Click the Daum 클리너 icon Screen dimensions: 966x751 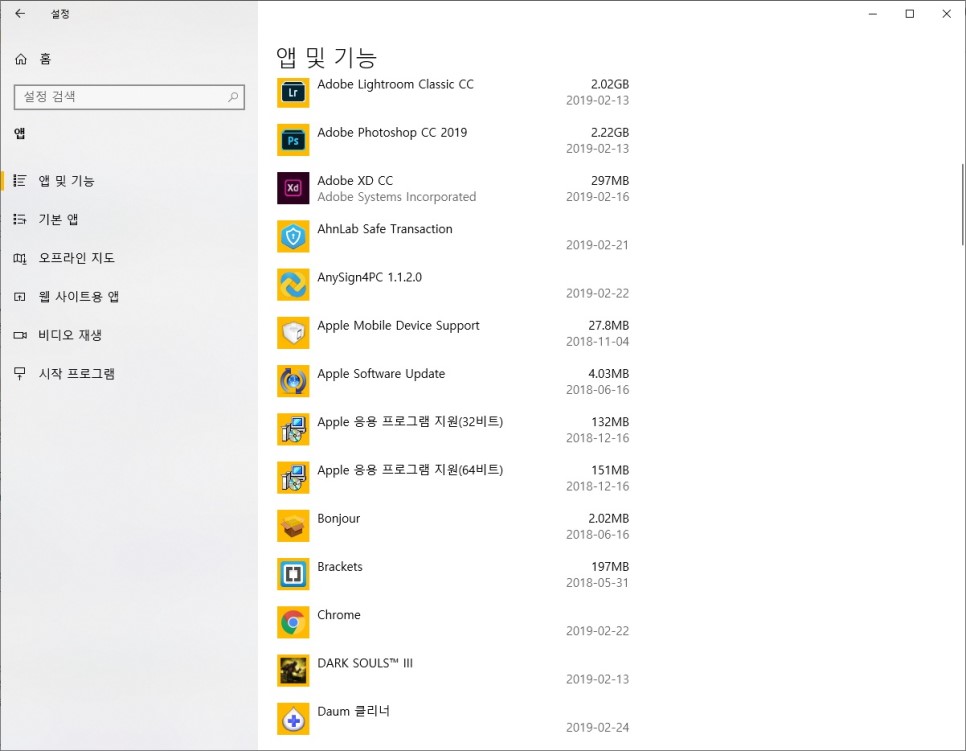[x=293, y=719]
